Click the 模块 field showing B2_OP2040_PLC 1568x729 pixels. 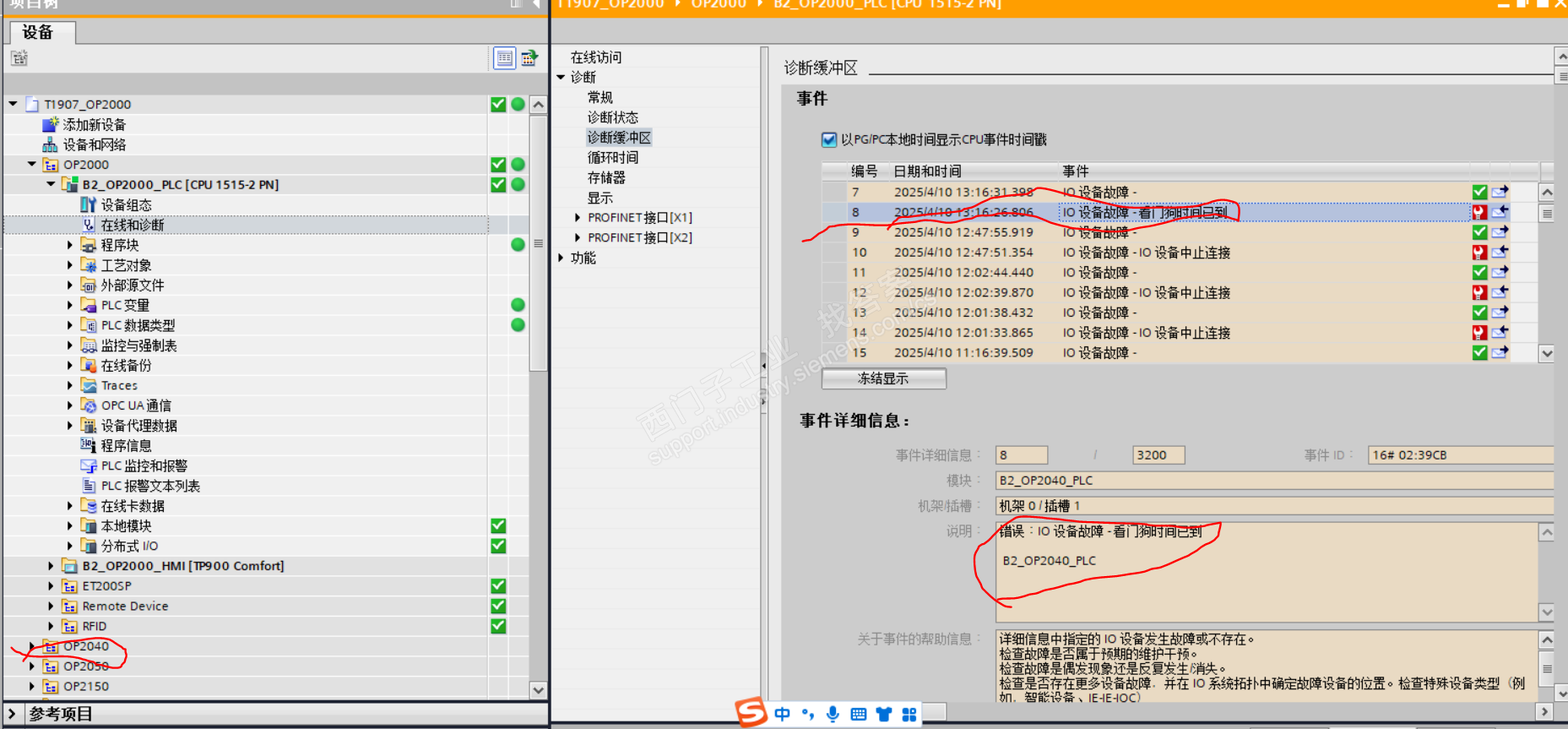pos(1274,480)
